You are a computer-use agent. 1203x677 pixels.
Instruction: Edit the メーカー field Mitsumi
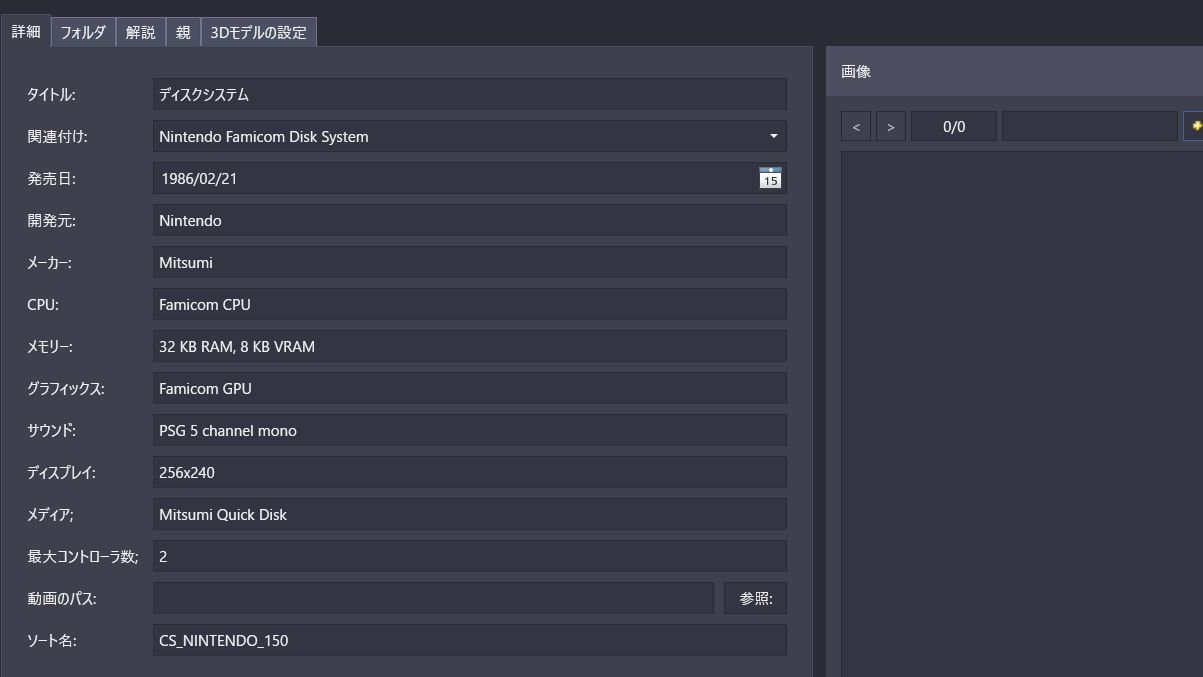pos(470,262)
